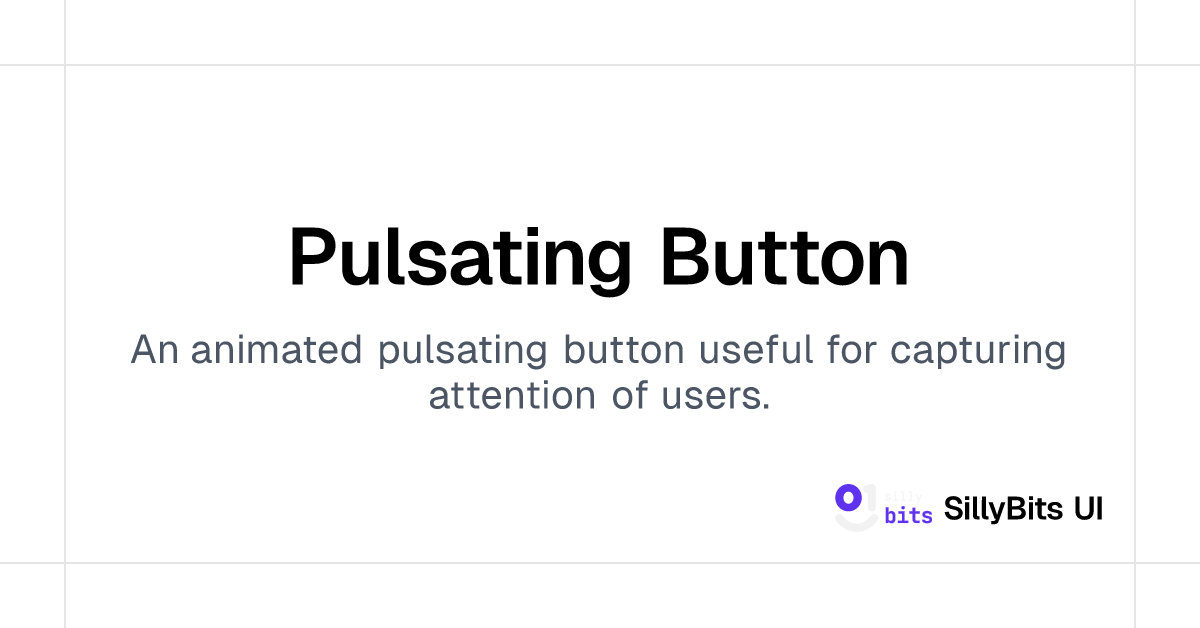The height and width of the screenshot is (628, 1200).
Task: Click the word 'capturing' in the description
Action: [978, 353]
